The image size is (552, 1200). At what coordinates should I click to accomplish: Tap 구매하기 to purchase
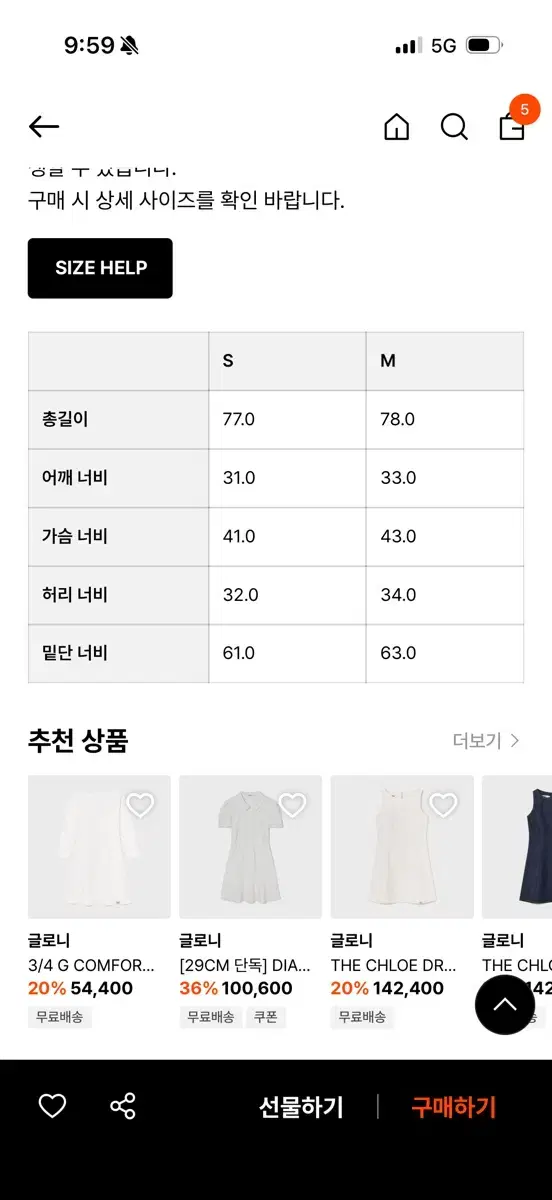(x=454, y=1107)
